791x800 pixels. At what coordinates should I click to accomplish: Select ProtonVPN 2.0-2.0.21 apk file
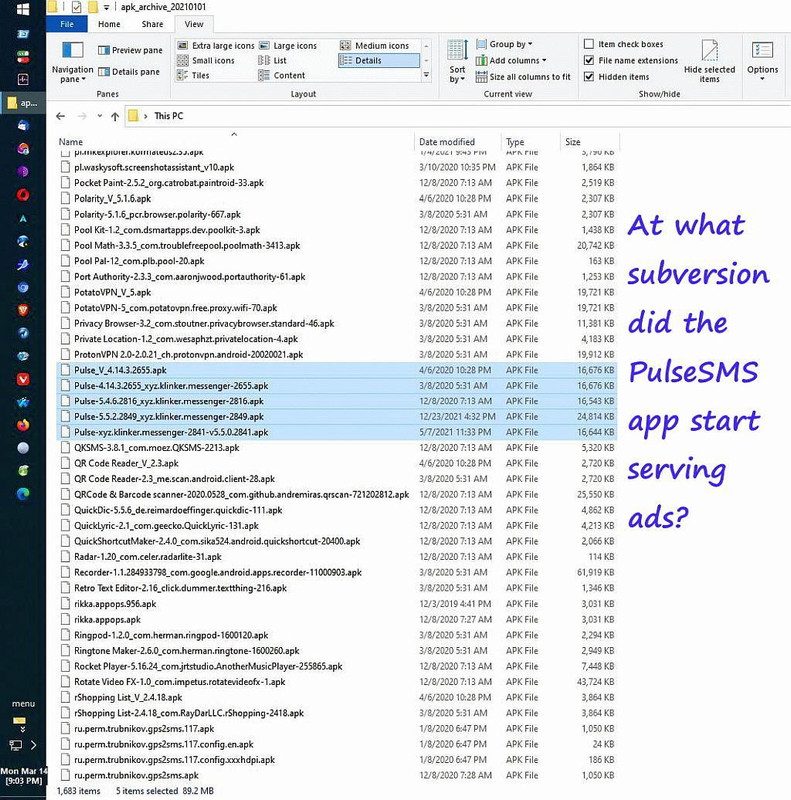[x=337, y=355]
